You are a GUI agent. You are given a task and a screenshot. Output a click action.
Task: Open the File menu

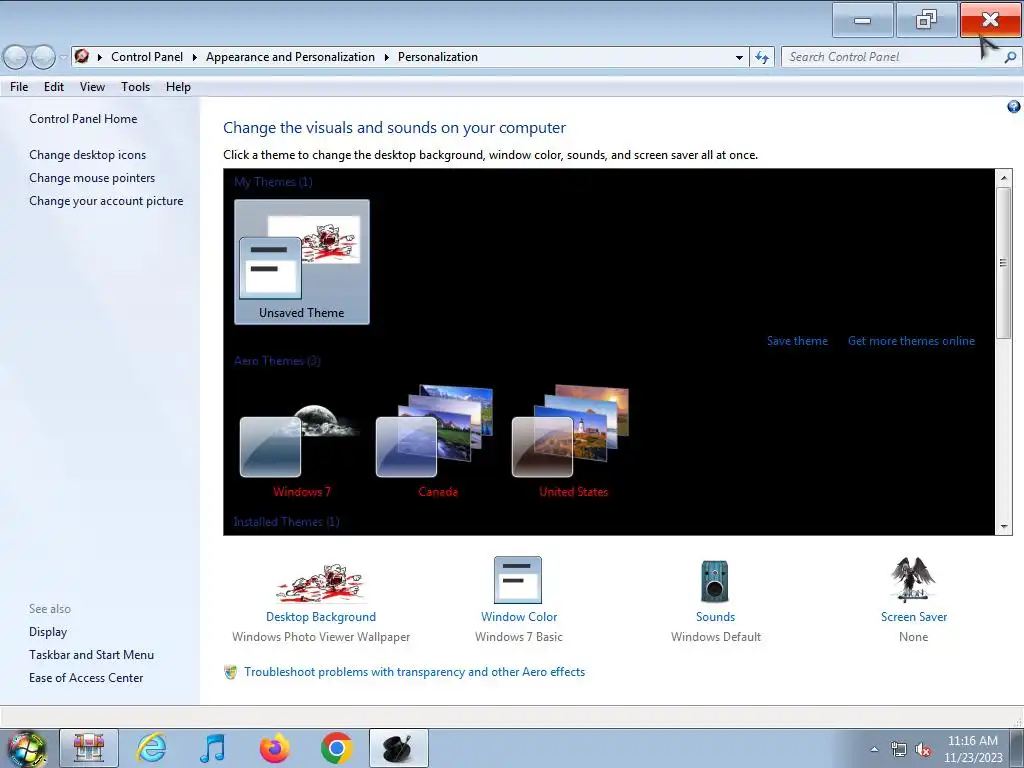[19, 87]
